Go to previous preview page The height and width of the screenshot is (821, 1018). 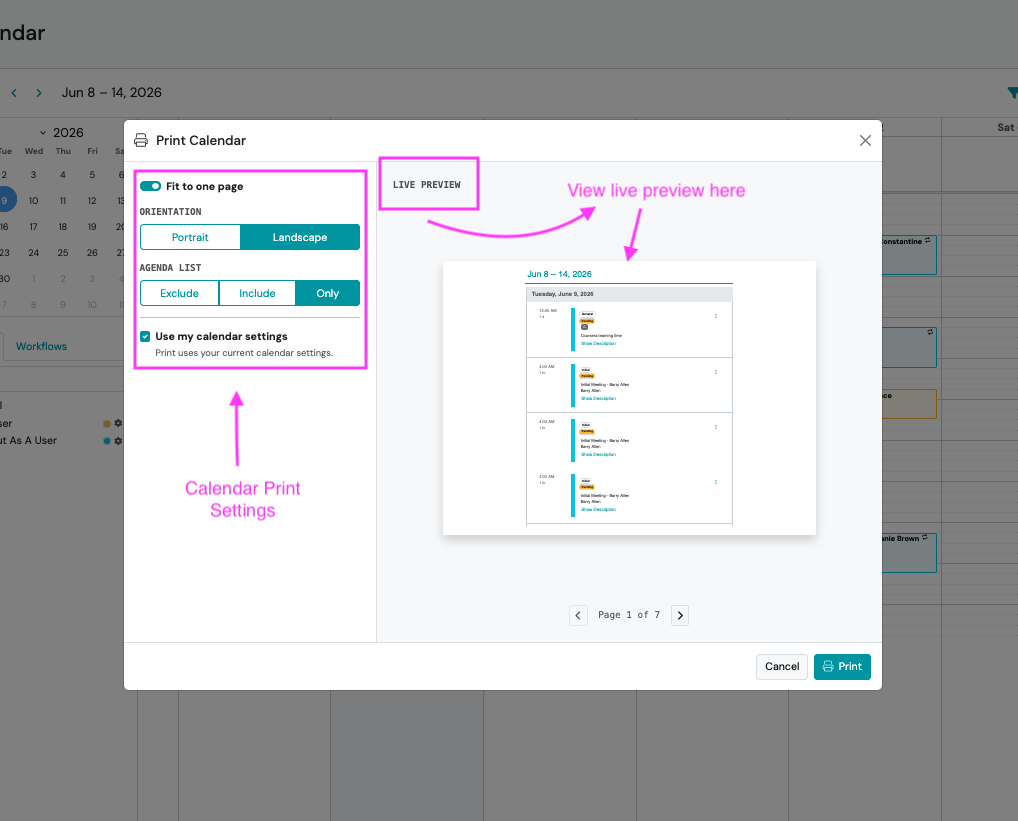click(x=578, y=615)
